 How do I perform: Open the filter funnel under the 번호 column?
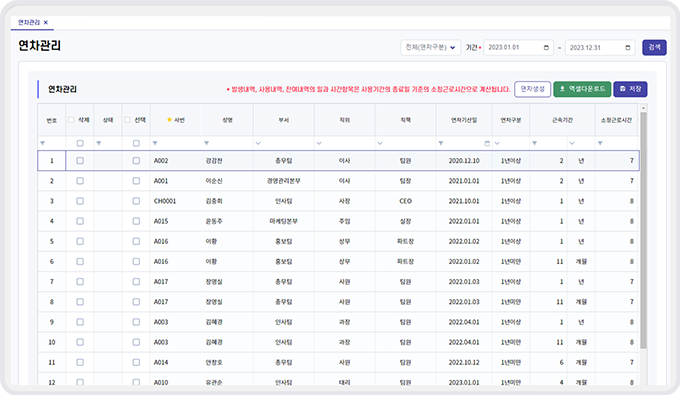[x=42, y=143]
